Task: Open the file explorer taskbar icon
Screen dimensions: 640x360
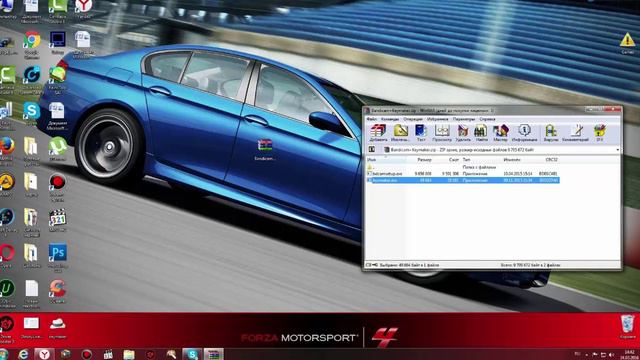Action: 129,354
